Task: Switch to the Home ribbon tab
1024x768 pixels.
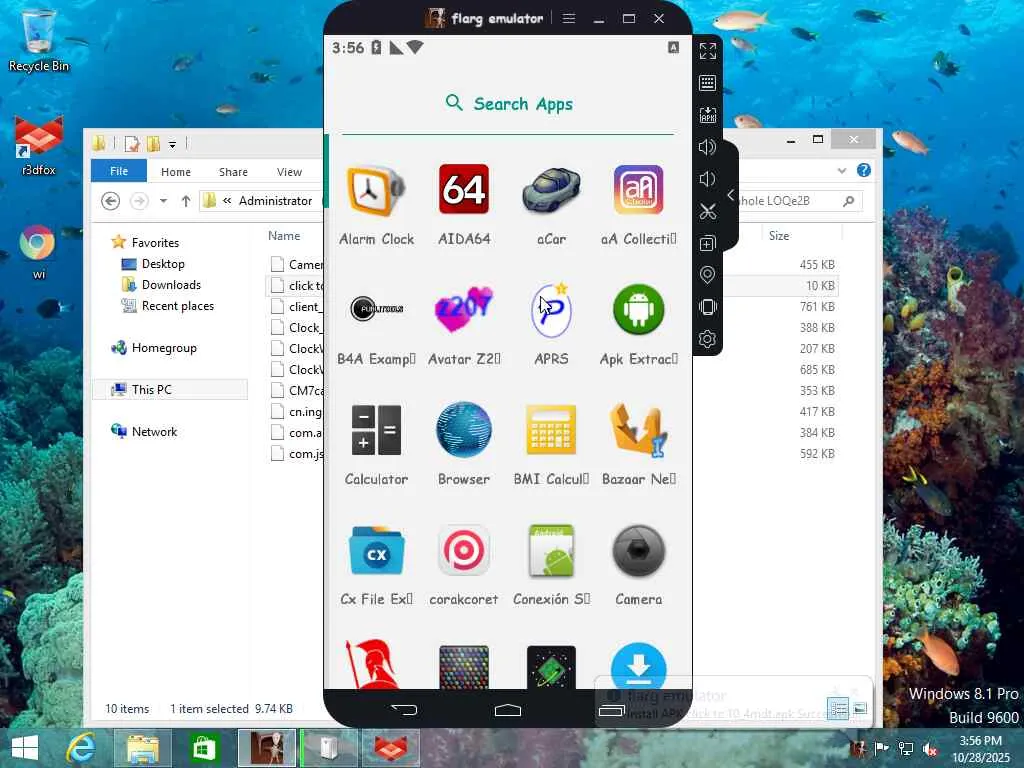Action: click(176, 172)
